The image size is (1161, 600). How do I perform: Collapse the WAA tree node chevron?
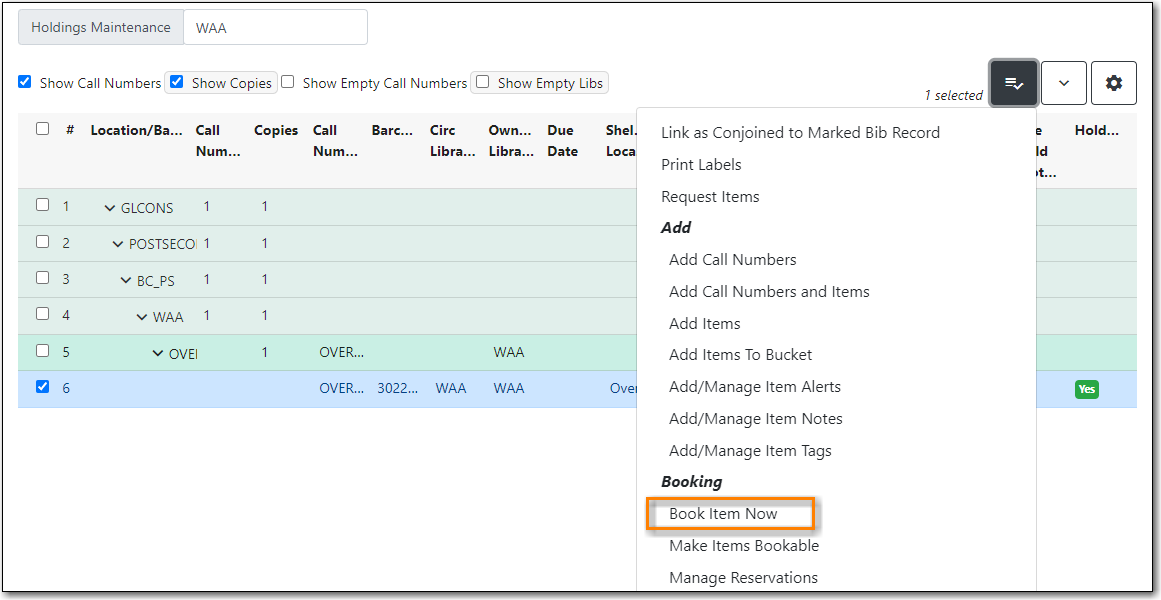[x=142, y=317]
